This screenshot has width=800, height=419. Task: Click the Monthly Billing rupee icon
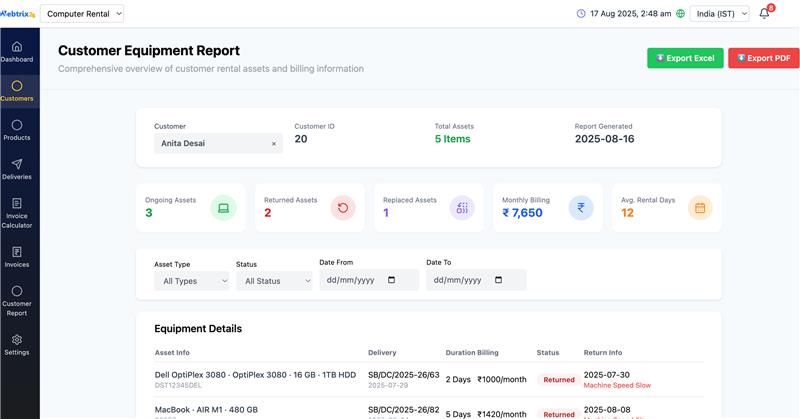[x=580, y=208]
